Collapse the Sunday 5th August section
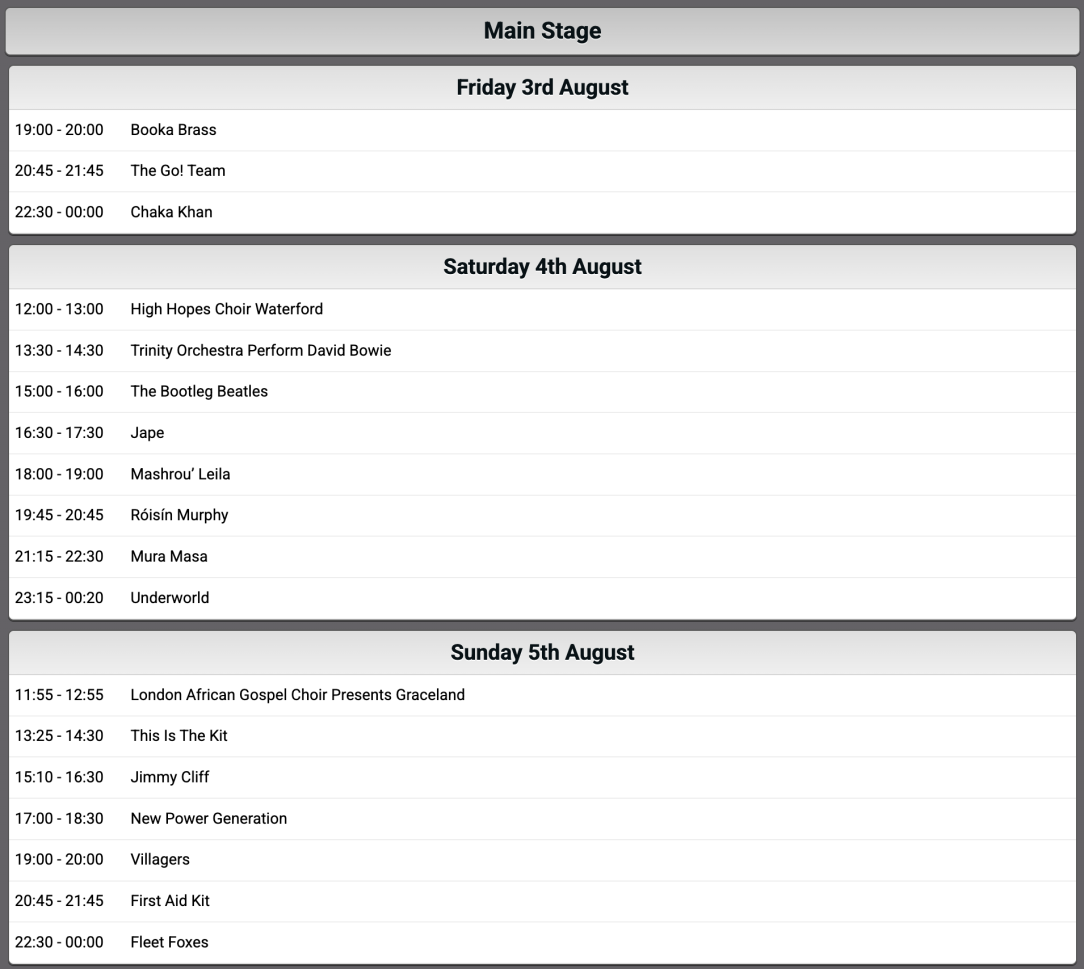Image resolution: width=1084 pixels, height=969 pixels. (x=542, y=652)
